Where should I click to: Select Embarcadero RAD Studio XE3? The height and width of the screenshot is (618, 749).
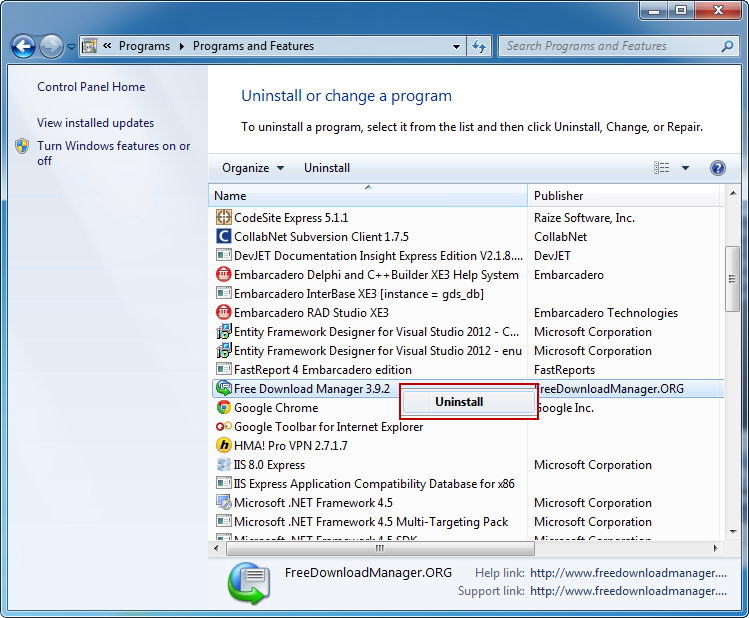click(311, 313)
